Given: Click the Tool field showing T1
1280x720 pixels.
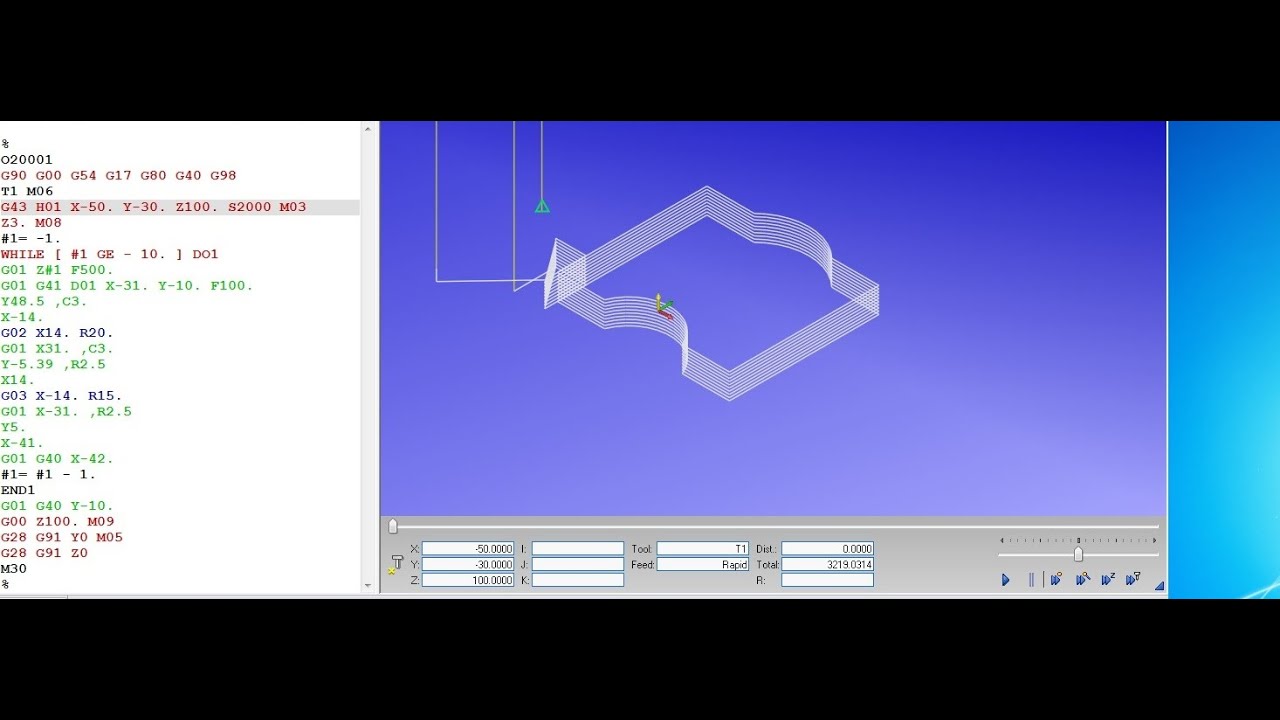Looking at the screenshot, I should coord(703,549).
